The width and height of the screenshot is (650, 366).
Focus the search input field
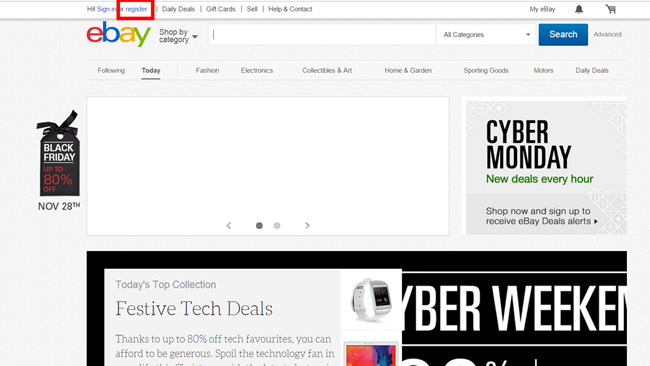click(322, 34)
